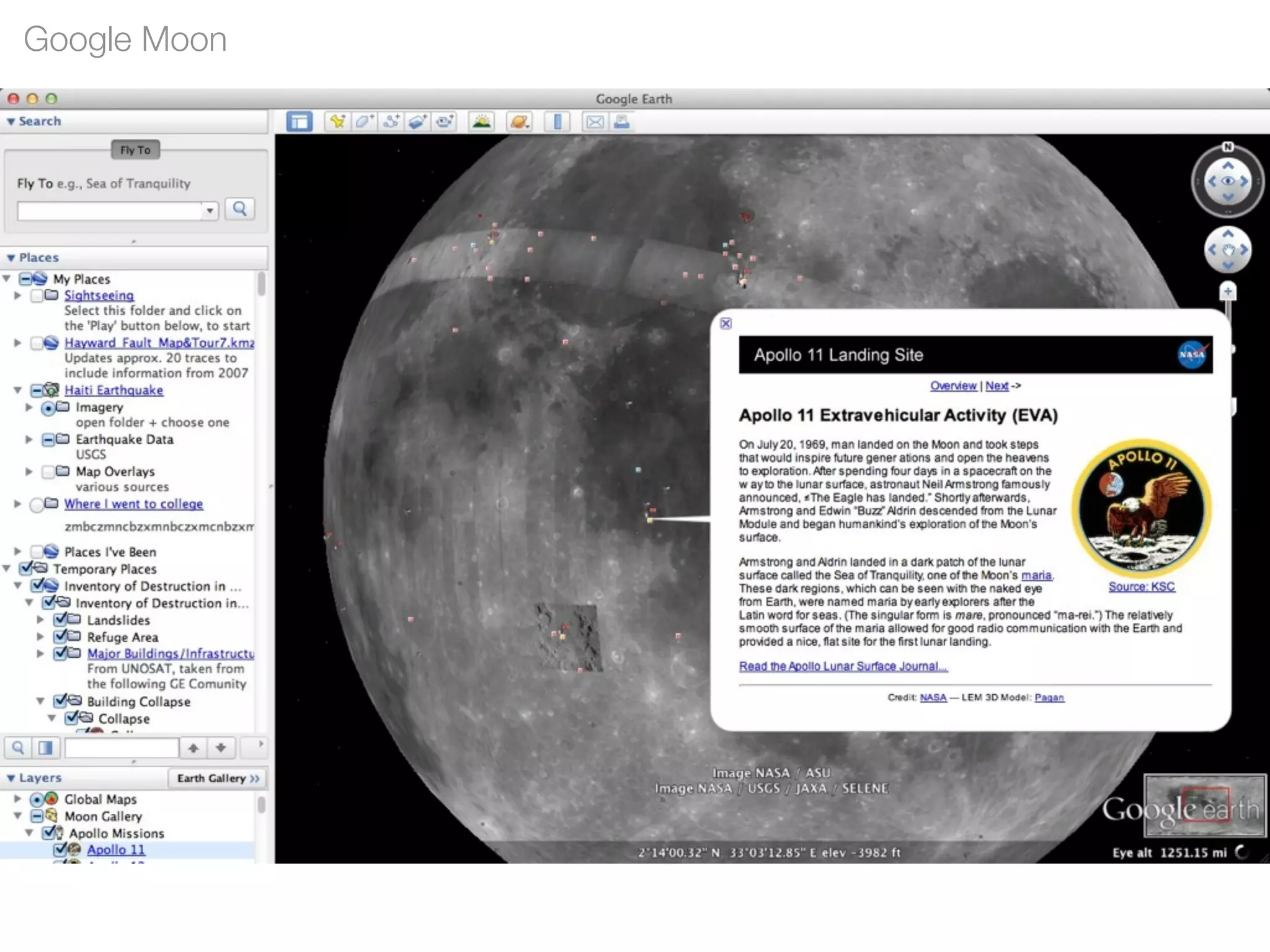Open the maria link

1036,576
